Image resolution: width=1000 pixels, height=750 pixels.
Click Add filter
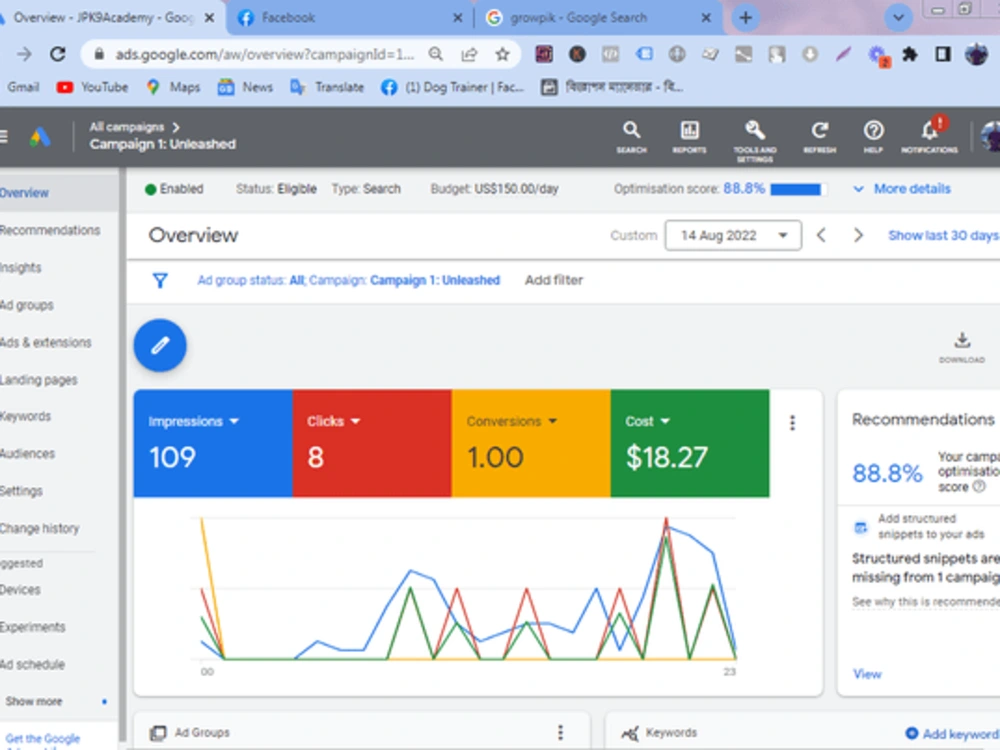pyautogui.click(x=554, y=281)
